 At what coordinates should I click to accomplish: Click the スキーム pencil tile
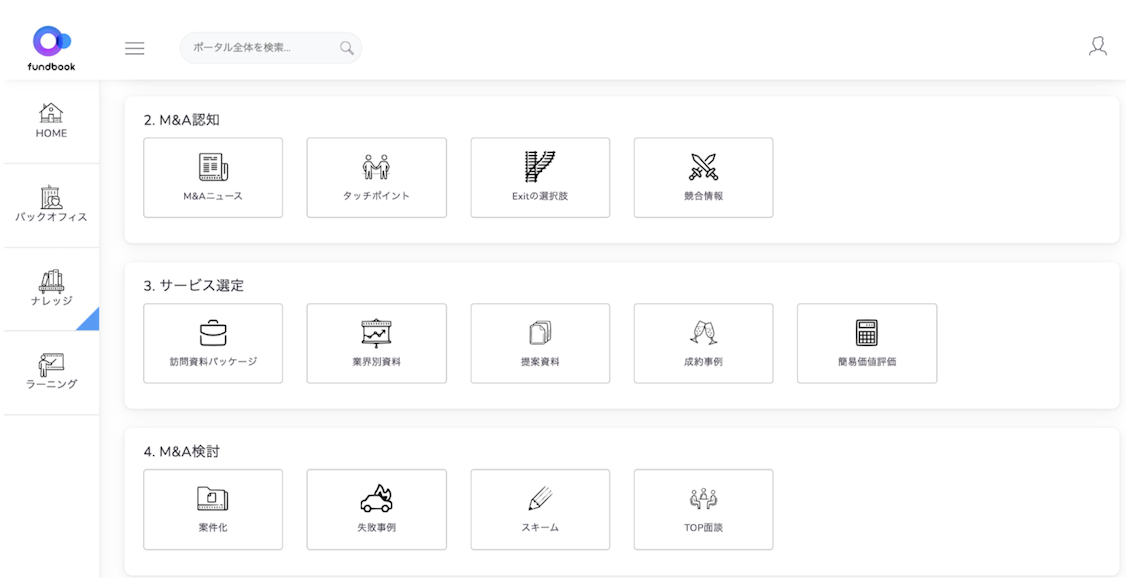pos(540,510)
